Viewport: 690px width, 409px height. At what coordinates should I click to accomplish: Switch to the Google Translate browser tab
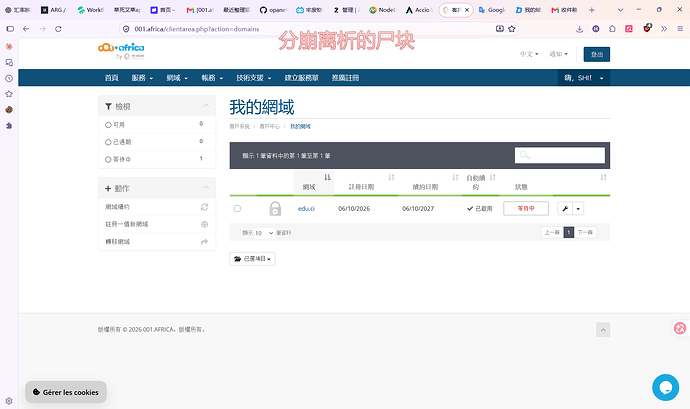492,10
